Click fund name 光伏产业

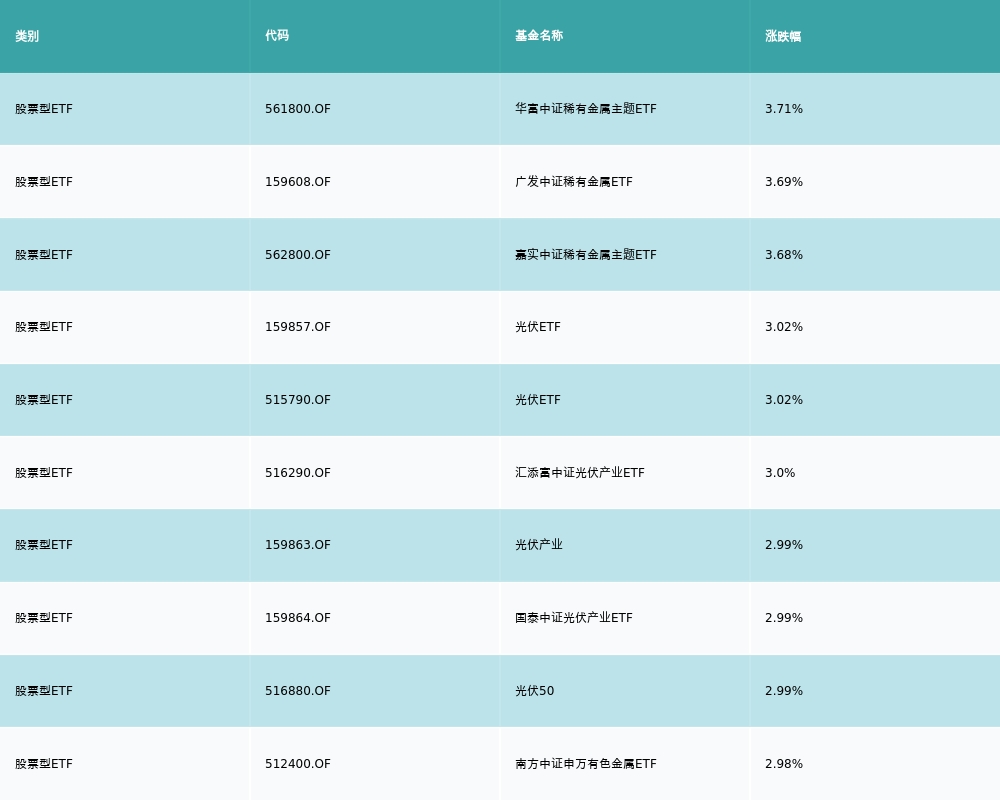tap(539, 545)
